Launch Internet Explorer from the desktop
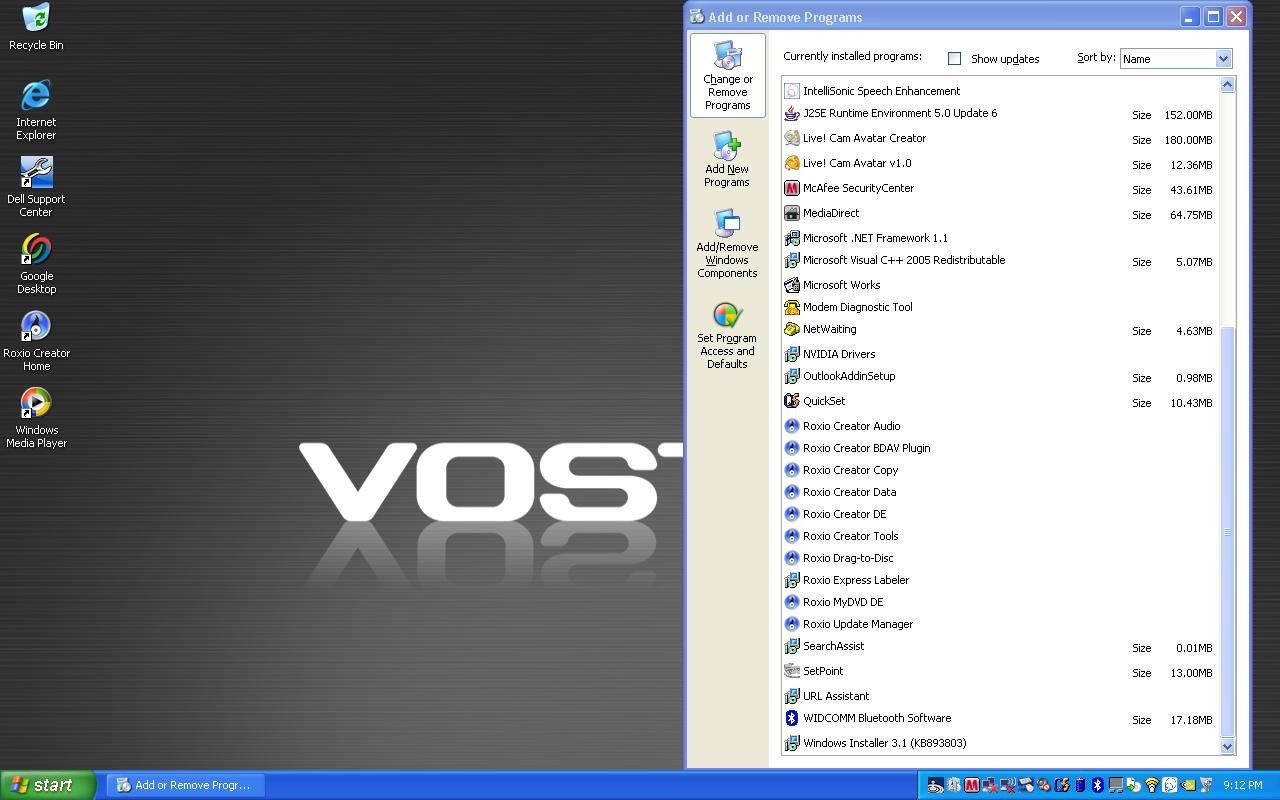 click(36, 110)
